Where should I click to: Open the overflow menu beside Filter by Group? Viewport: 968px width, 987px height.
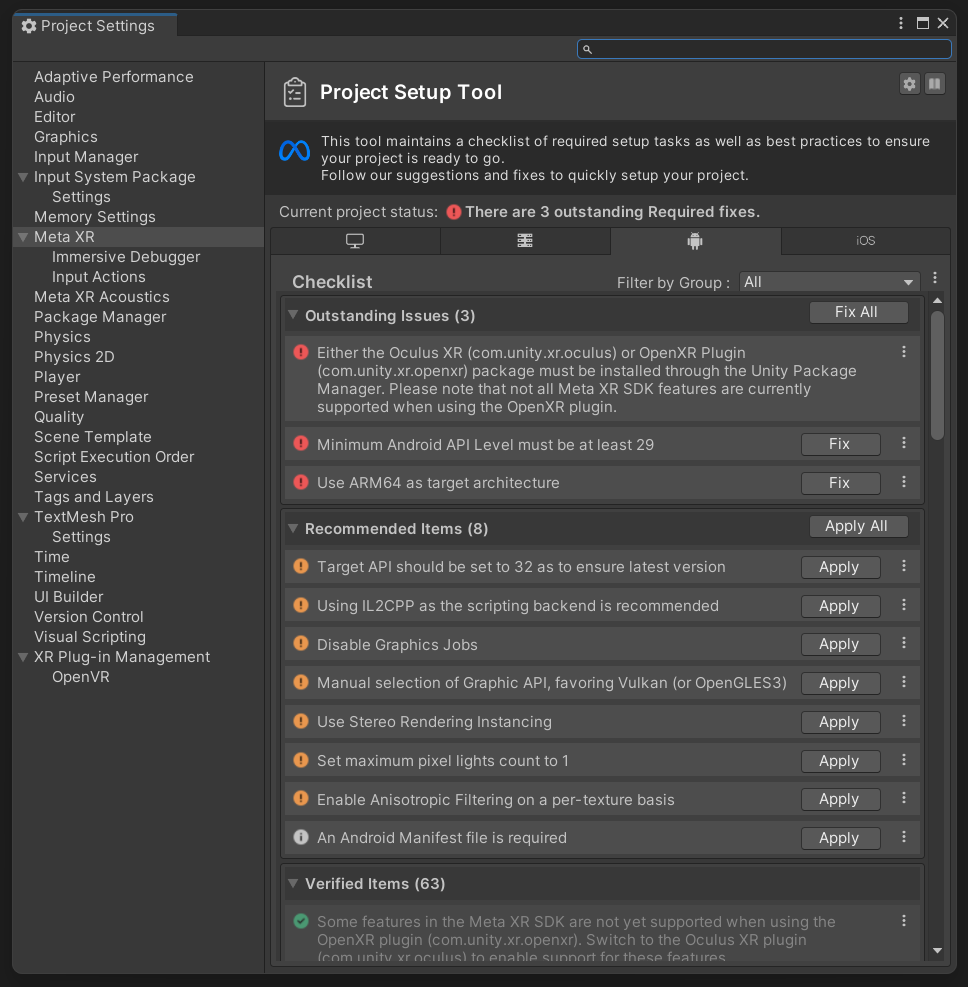pyautogui.click(x=935, y=278)
